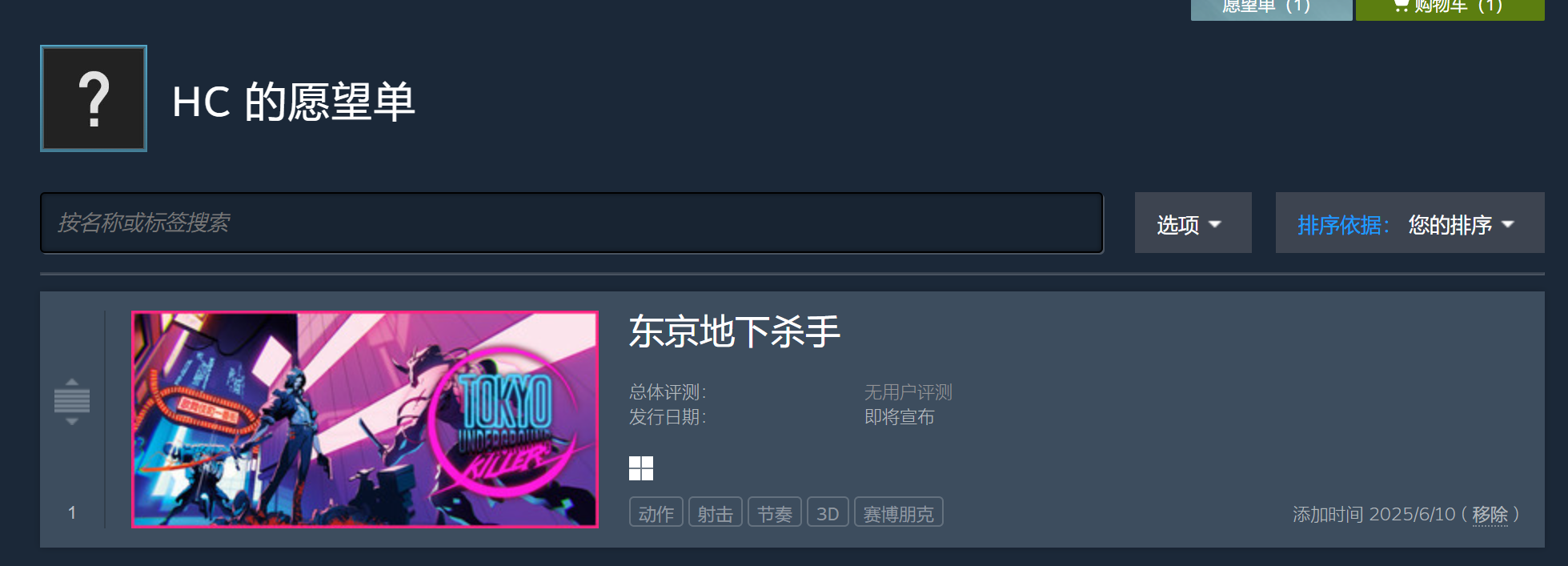Open the 东京地下杀手 game title

click(x=734, y=331)
